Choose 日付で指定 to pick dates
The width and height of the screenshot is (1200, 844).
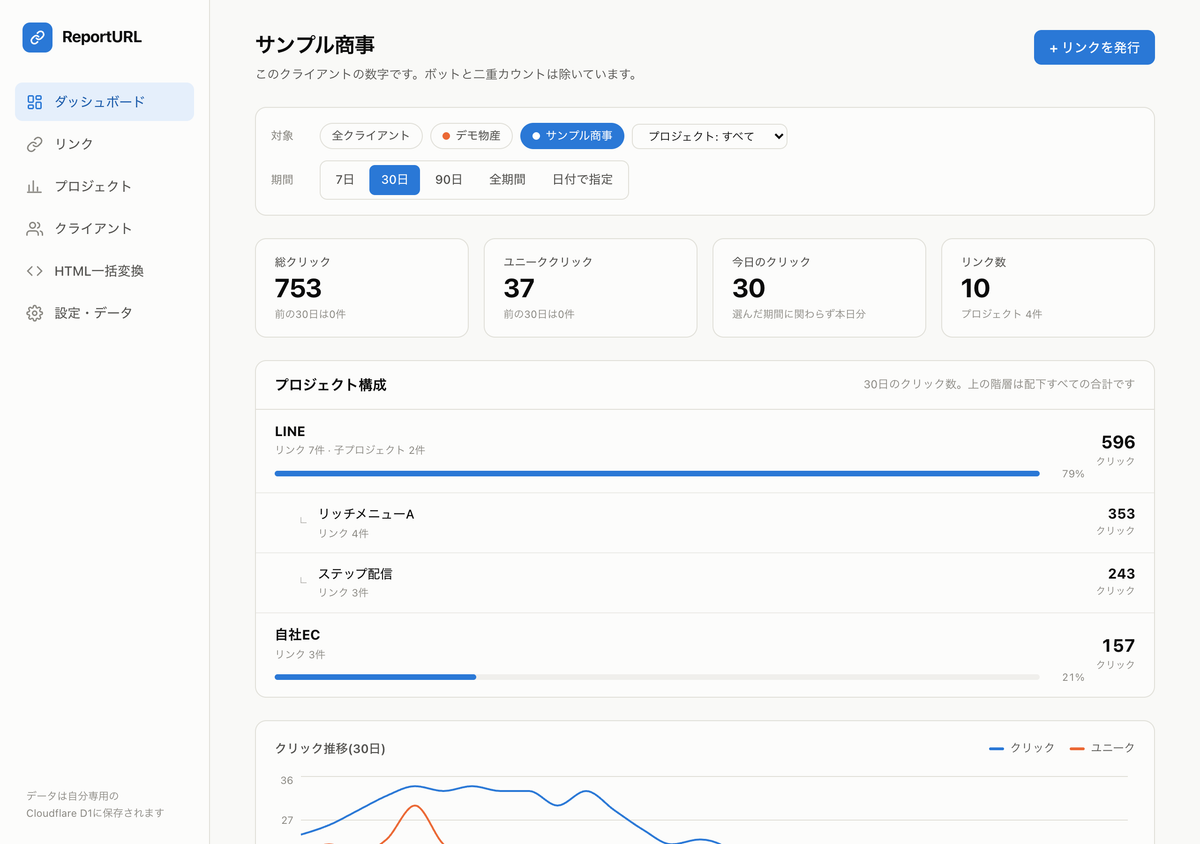[x=583, y=180]
